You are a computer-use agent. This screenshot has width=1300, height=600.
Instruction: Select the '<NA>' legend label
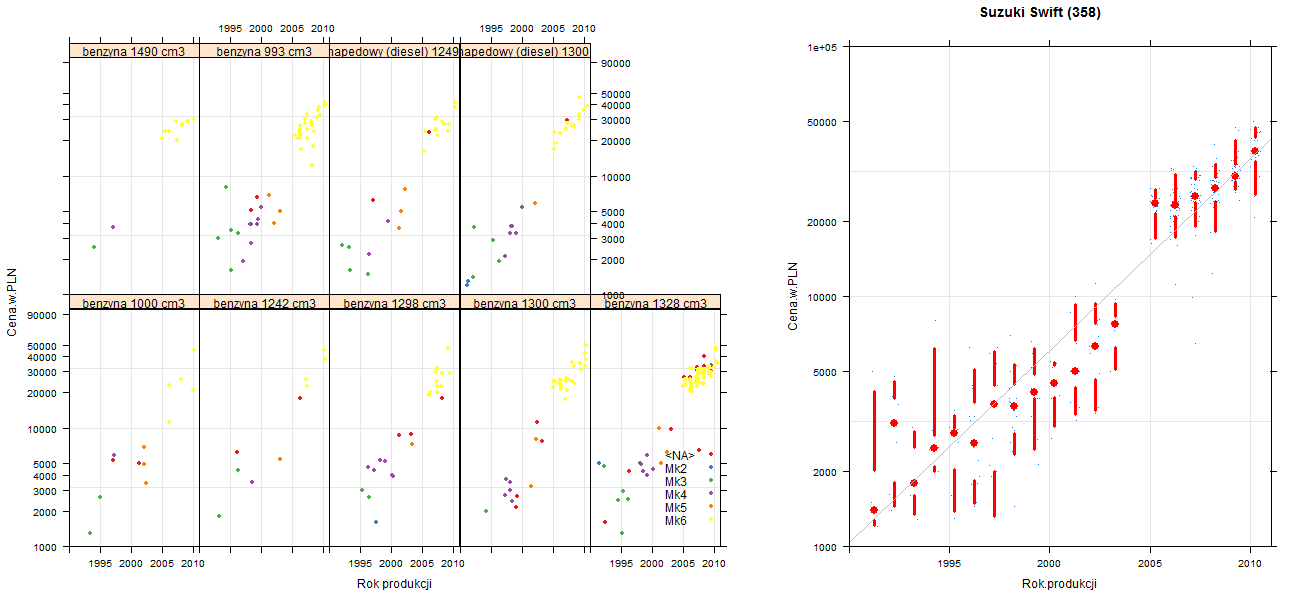pos(680,455)
